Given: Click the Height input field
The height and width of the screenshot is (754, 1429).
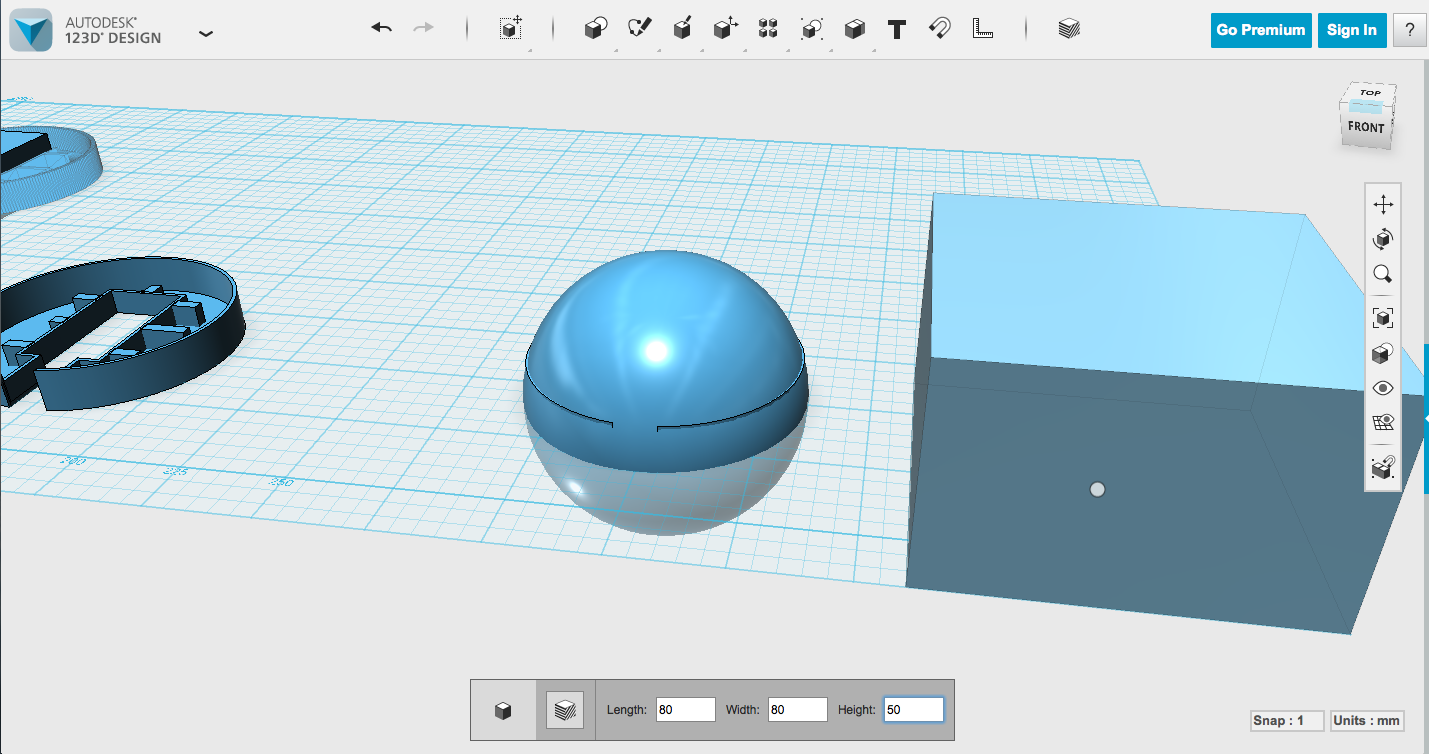Looking at the screenshot, I should (913, 709).
